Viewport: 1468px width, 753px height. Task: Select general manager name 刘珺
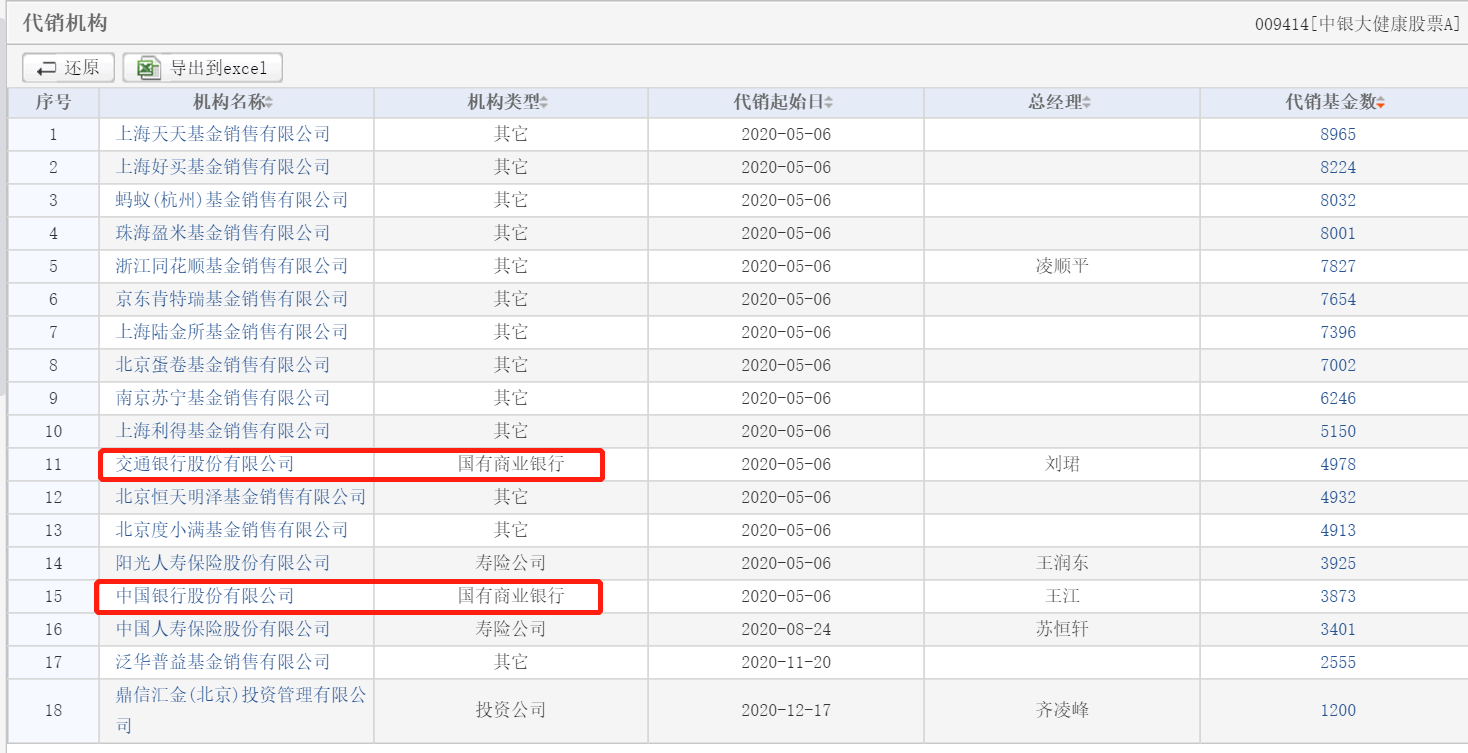(x=1062, y=464)
